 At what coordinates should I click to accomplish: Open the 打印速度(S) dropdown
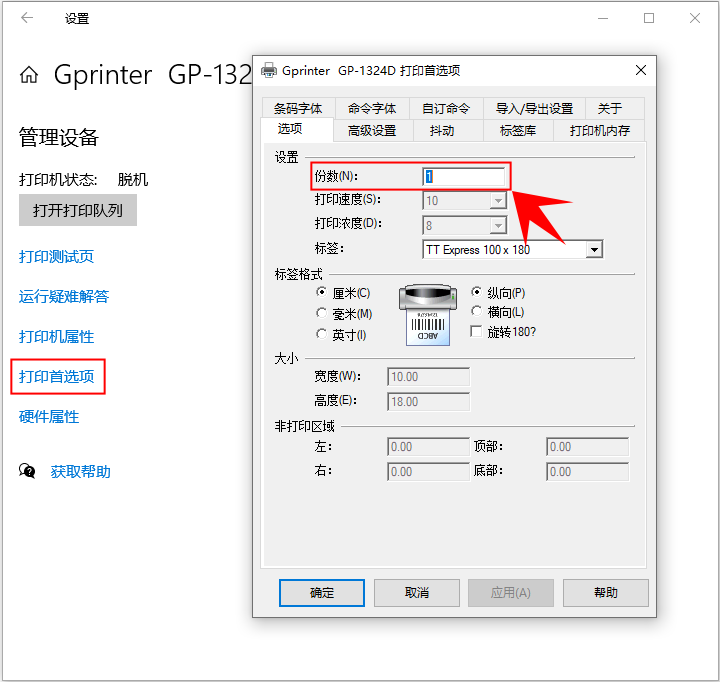498,201
